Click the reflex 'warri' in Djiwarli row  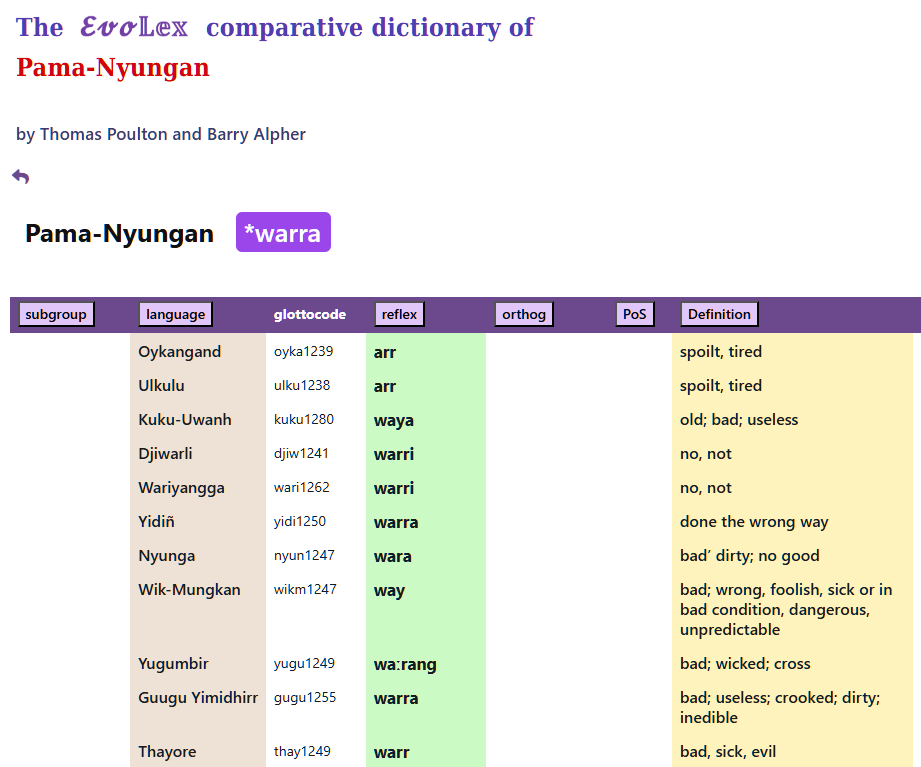394,454
